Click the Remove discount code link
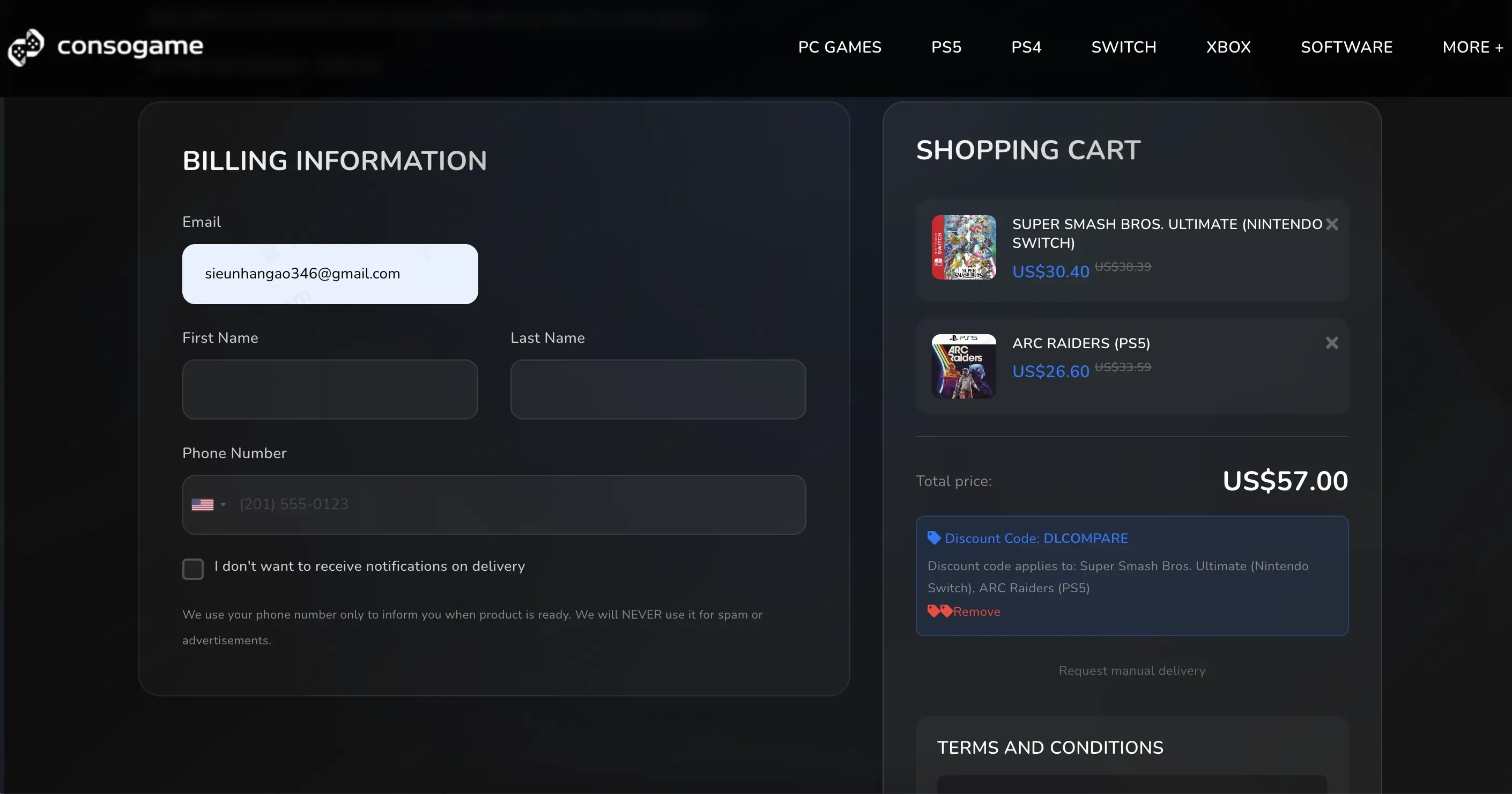Viewport: 1512px width, 794px height. click(x=977, y=612)
